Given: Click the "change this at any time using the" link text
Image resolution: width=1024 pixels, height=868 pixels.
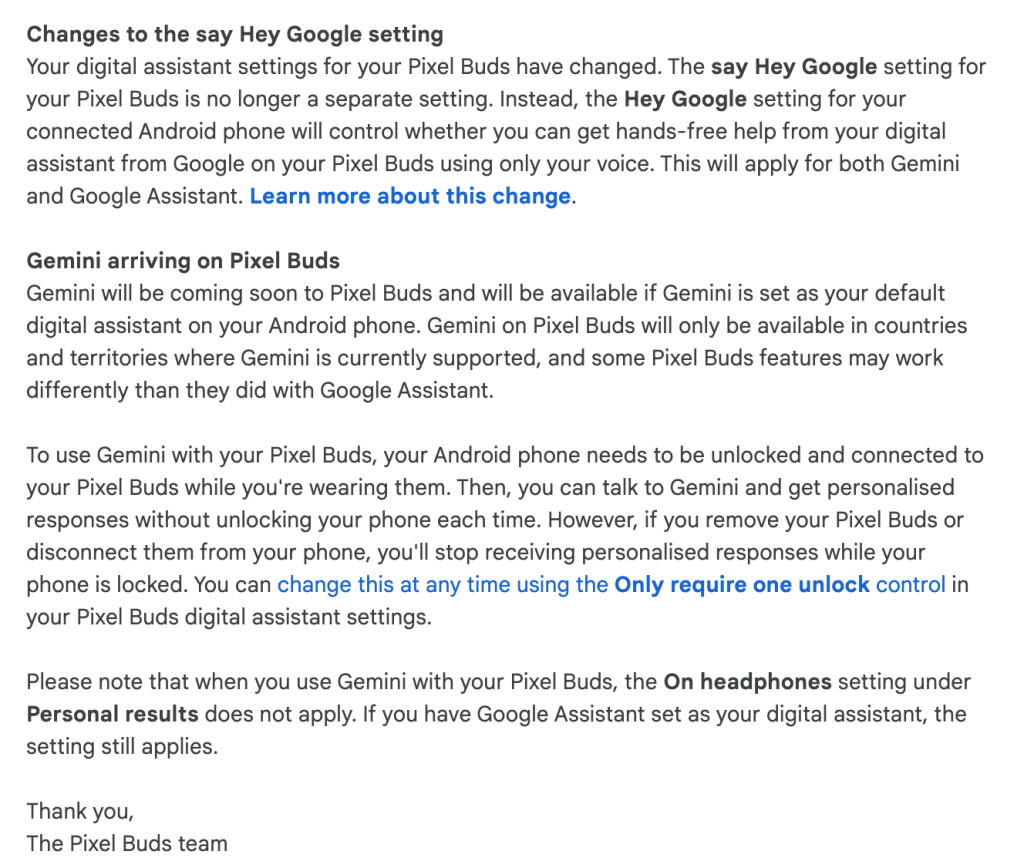Looking at the screenshot, I should [442, 584].
